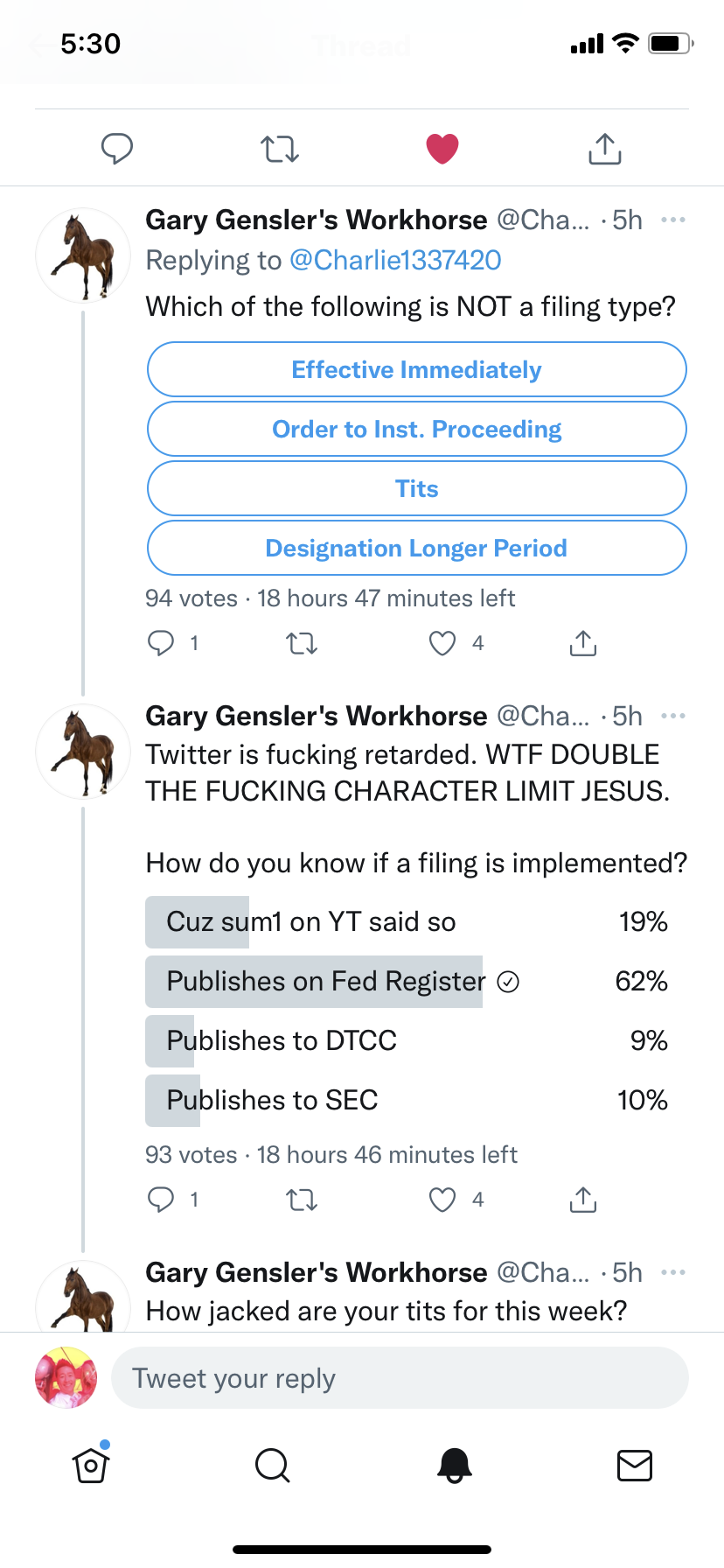Unlike the main tweet red heart
This screenshot has width=724, height=1568.
(x=442, y=149)
